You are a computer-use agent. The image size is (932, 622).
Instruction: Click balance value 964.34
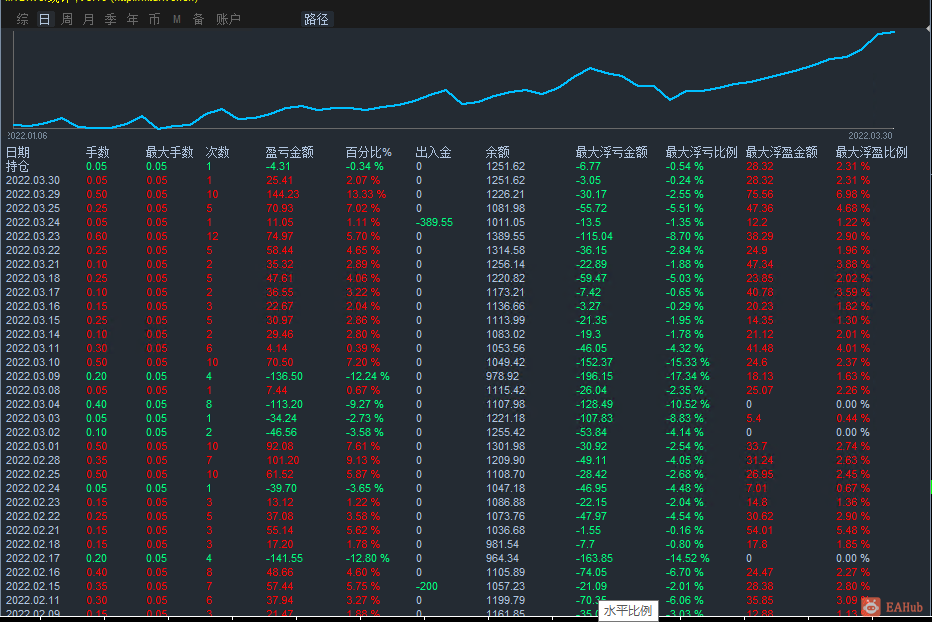[503, 558]
